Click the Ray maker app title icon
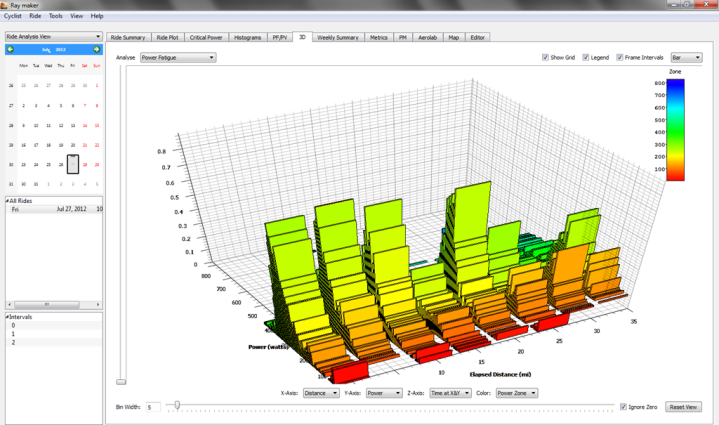719x425 pixels. pyautogui.click(x=4, y=5)
